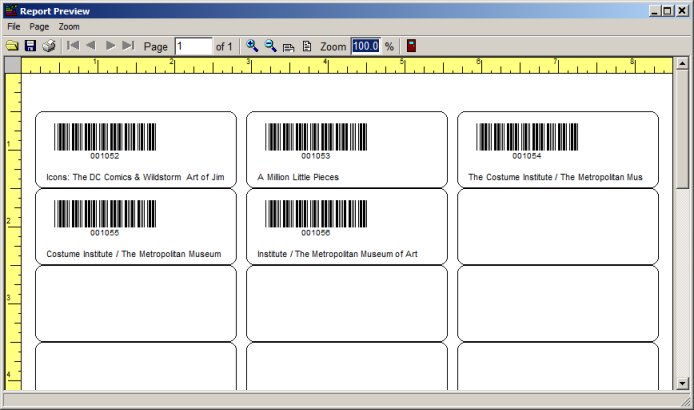
Task: Click barcode number 001056
Action: [316, 233]
